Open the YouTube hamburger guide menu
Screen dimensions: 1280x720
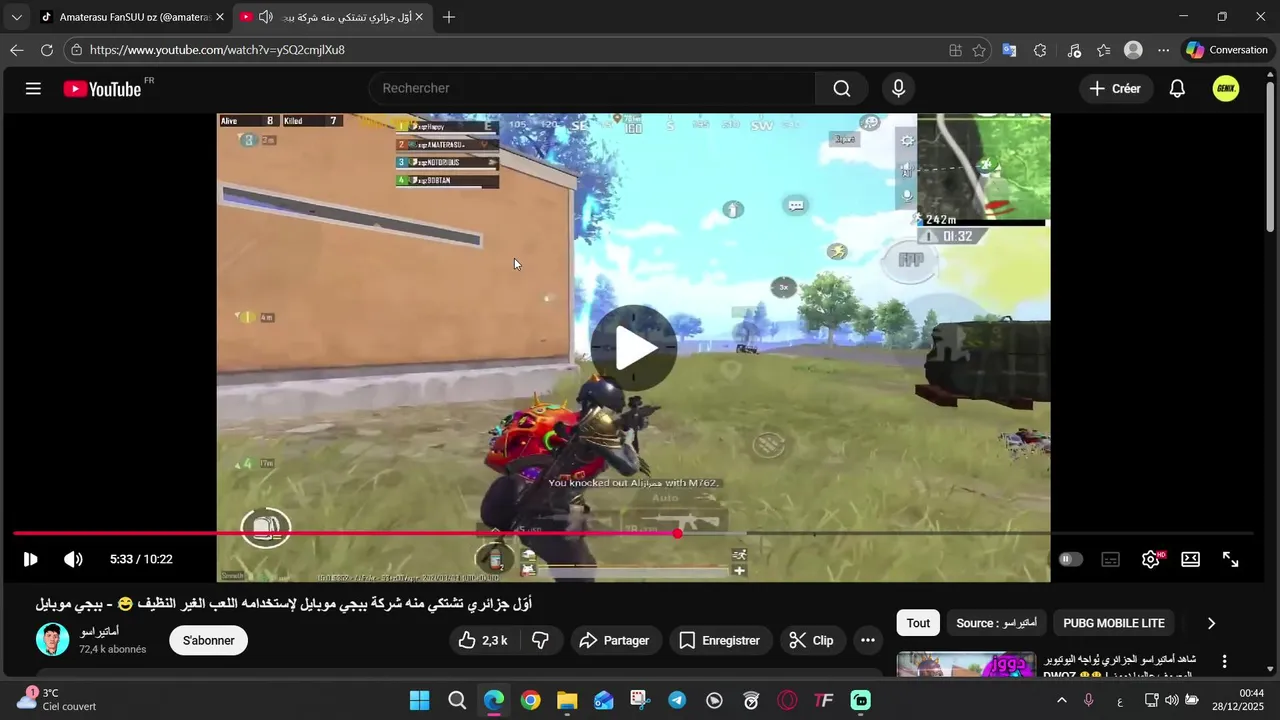pyautogui.click(x=33, y=89)
